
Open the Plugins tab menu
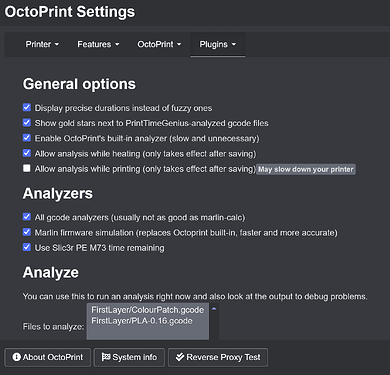click(x=218, y=44)
